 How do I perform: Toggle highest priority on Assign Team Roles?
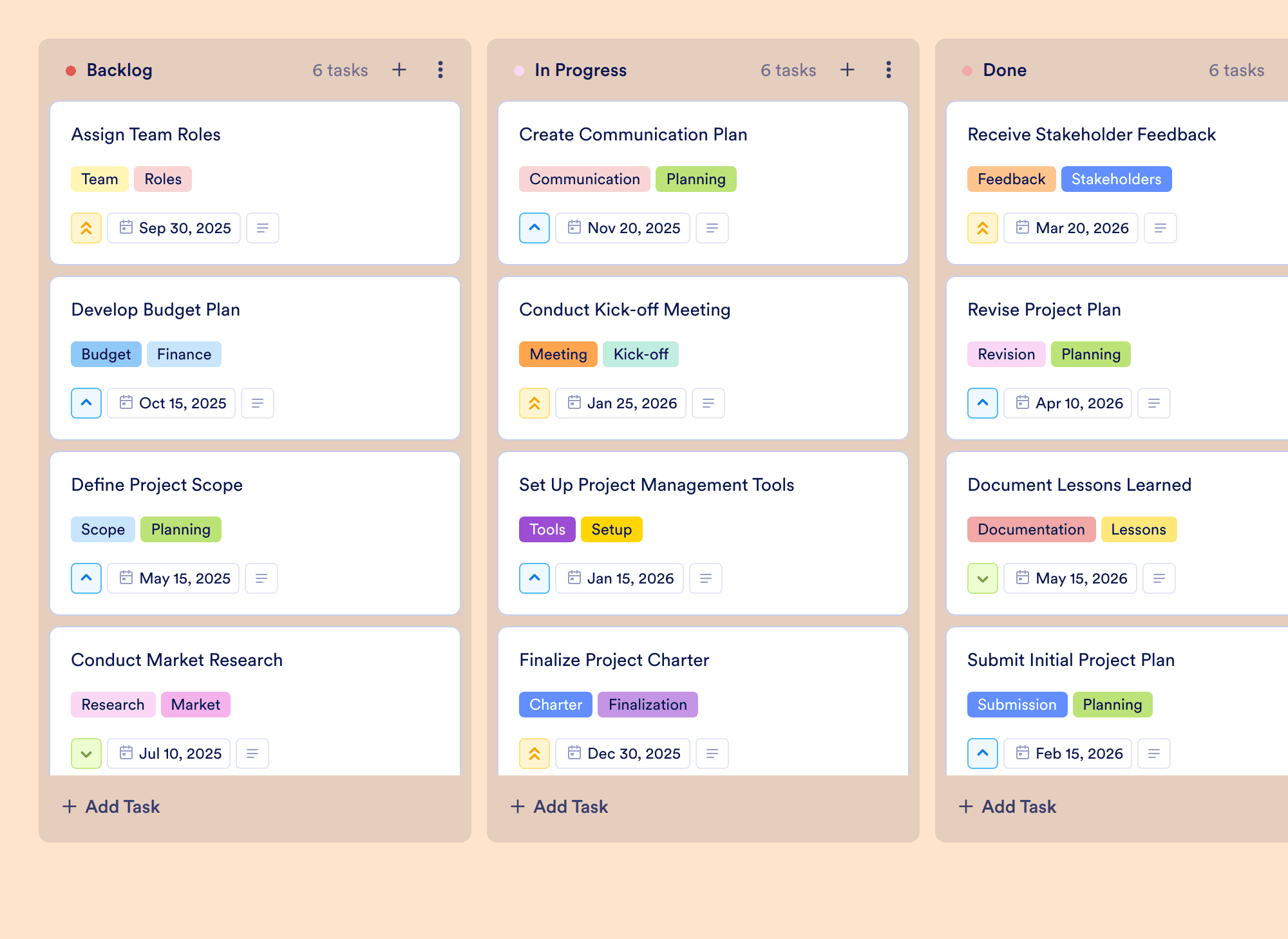coord(86,228)
